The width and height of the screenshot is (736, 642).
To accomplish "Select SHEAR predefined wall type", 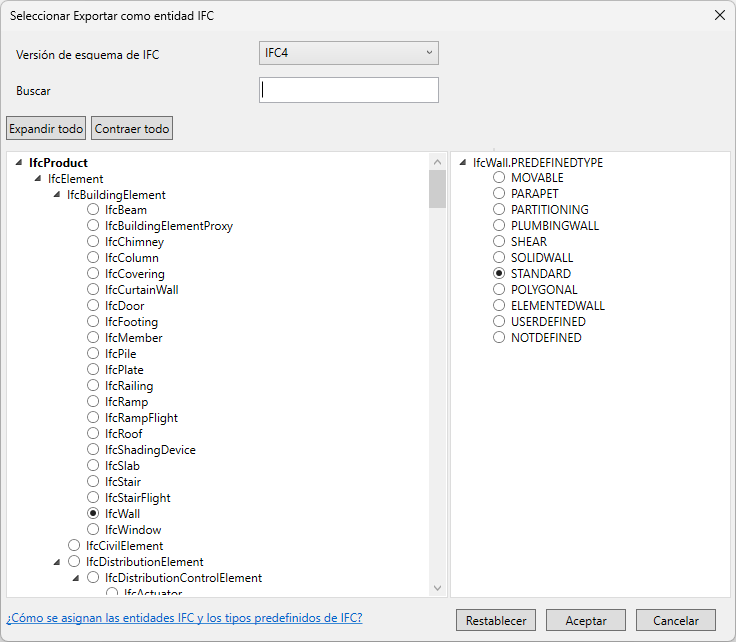I will [x=499, y=242].
